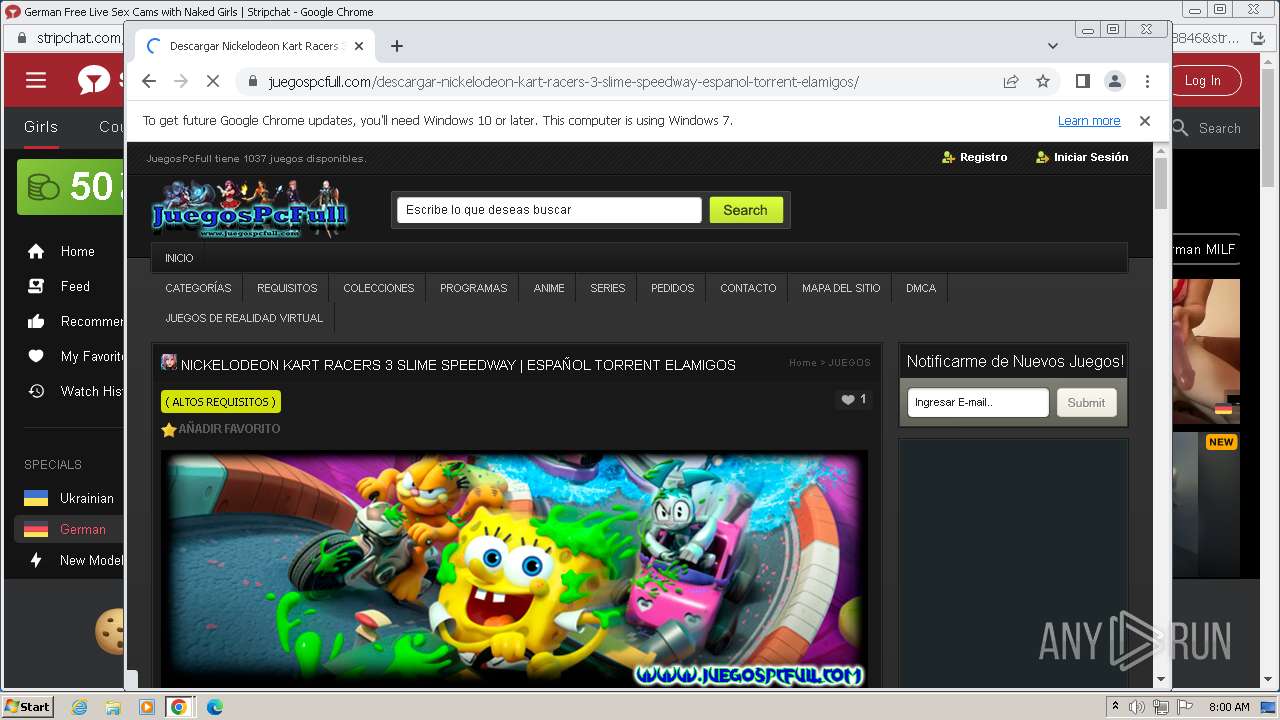Viewport: 1280px width, 720px height.
Task: Open the Iniciar Sesión link
Action: click(x=1082, y=157)
